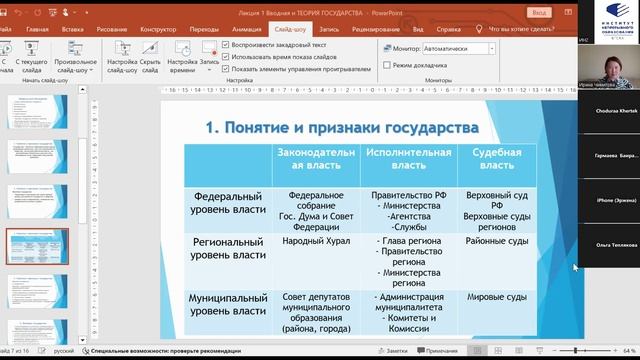Click the 'Примечания' comments button
This screenshot has width=640, height=360.
[x=438, y=351]
